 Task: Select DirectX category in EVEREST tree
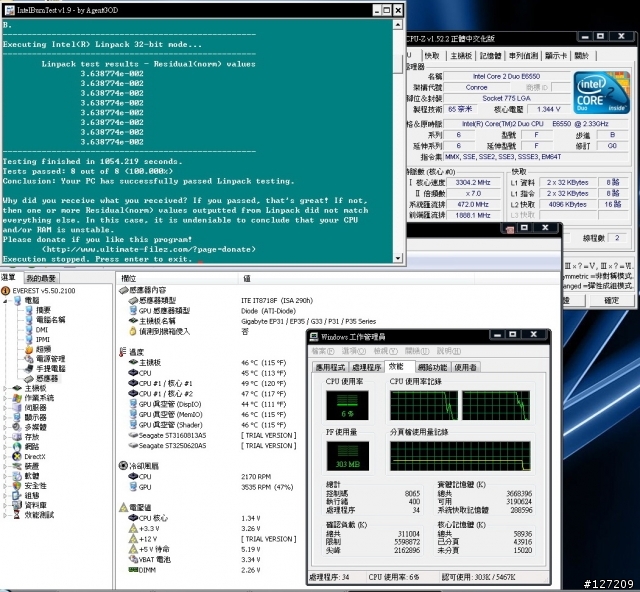35,456
